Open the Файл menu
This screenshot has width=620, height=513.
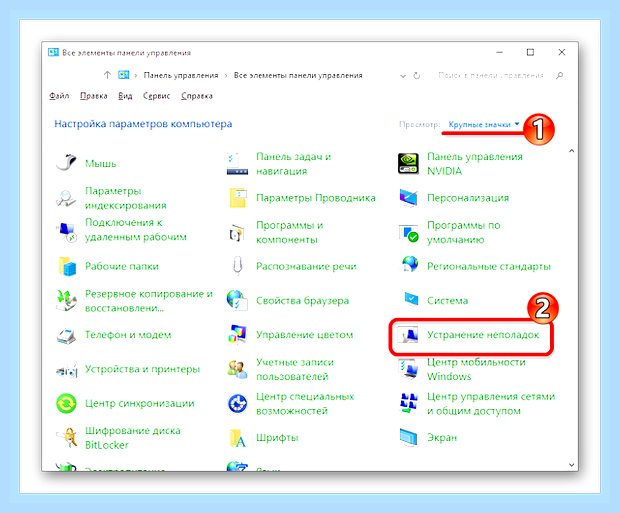59,96
